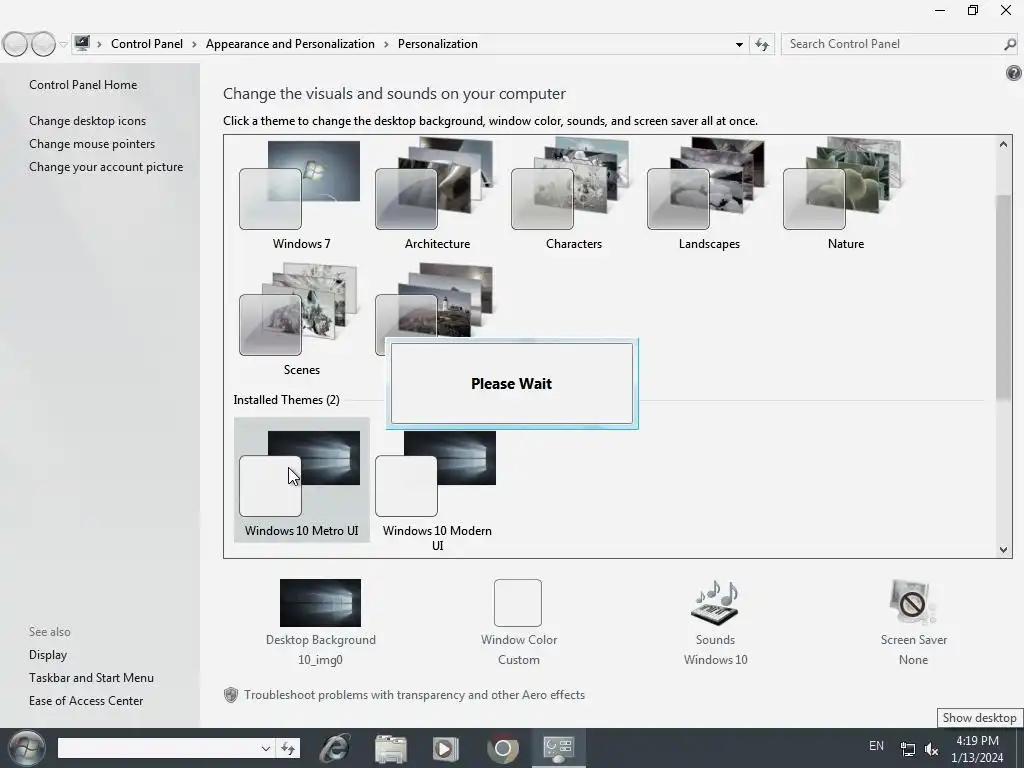
Task: Apply the Windows 10 Metro UI theme
Action: click(301, 480)
